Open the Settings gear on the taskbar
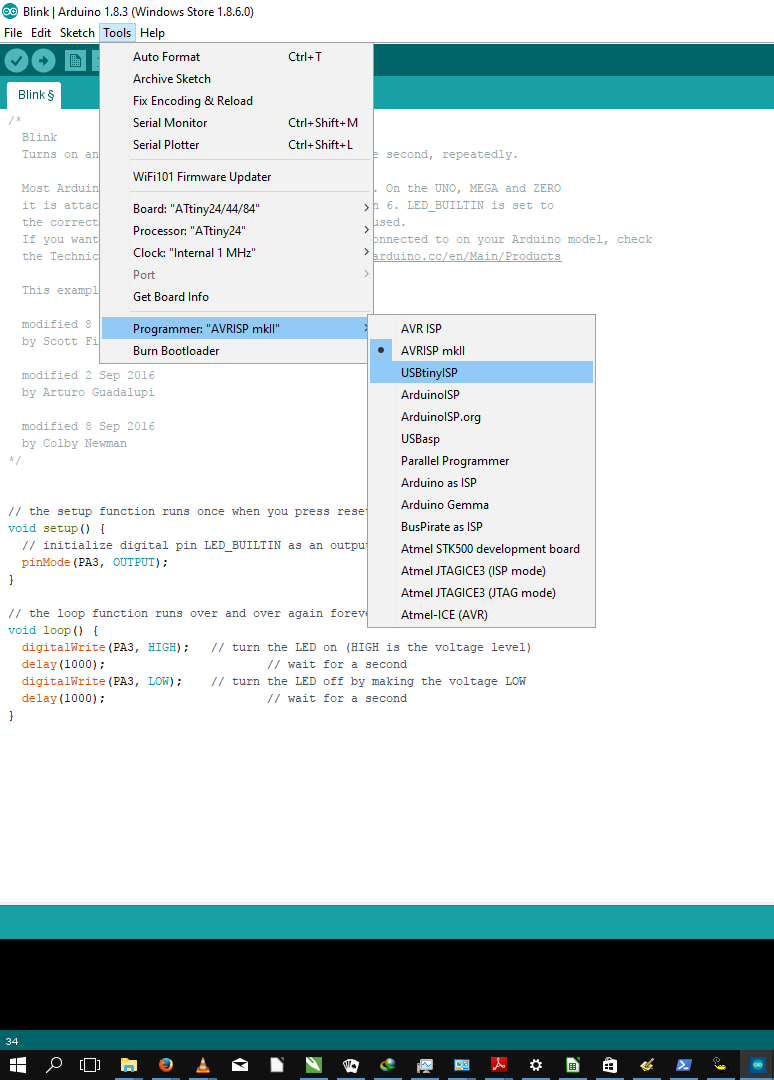This screenshot has height=1080, width=774. click(536, 1065)
